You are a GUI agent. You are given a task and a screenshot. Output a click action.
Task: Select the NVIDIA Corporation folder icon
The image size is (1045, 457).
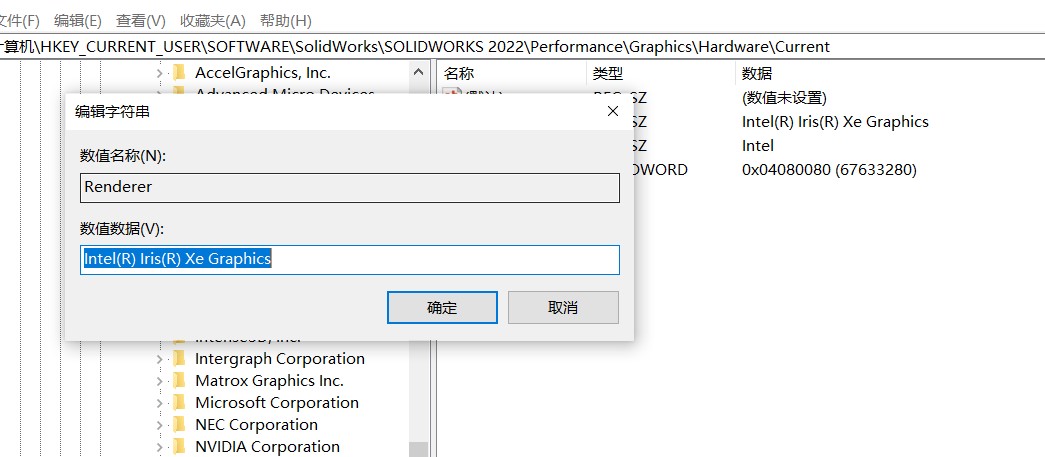coord(179,446)
